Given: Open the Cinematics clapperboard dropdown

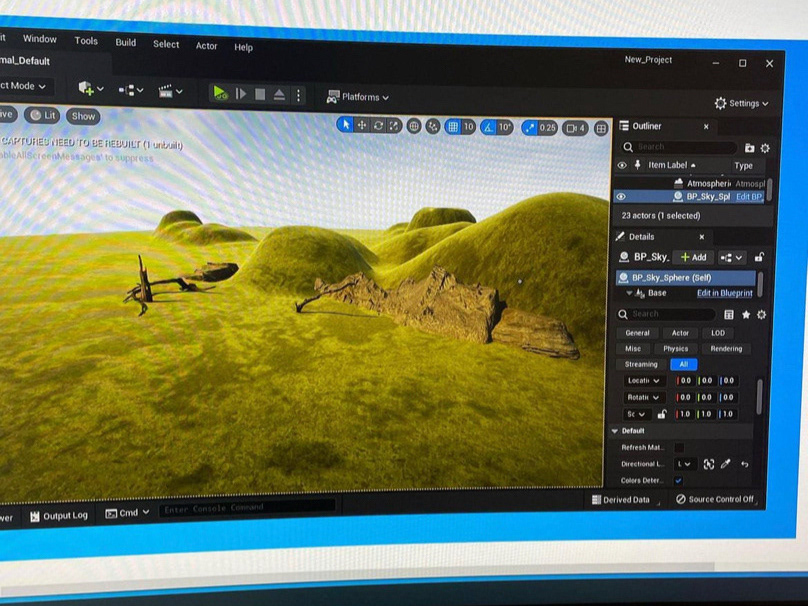Looking at the screenshot, I should tap(170, 92).
